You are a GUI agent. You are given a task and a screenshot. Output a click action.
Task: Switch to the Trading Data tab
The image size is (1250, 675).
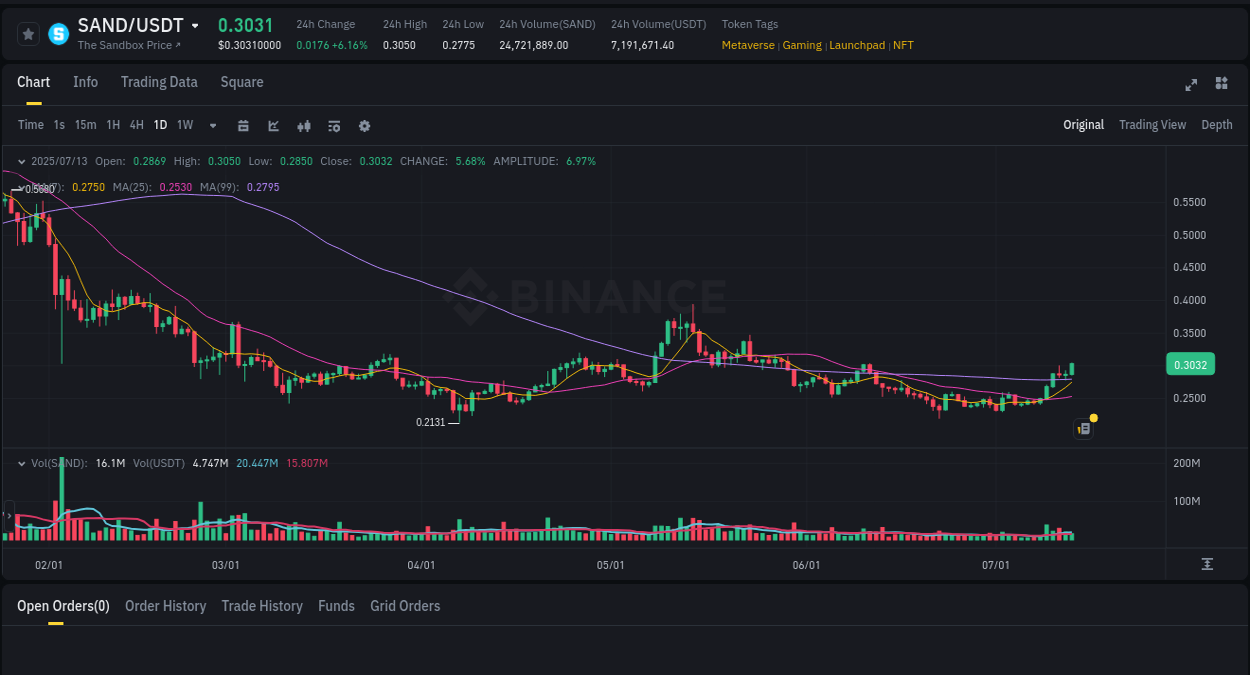point(159,82)
